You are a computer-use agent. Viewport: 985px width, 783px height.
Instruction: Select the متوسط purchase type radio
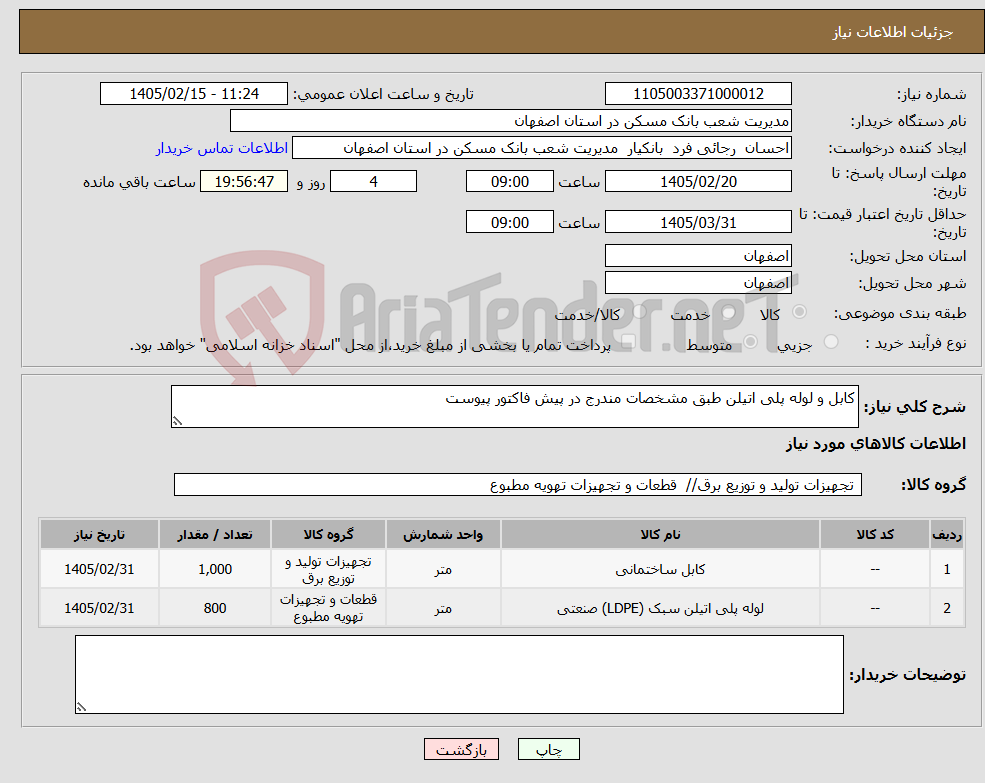click(x=751, y=342)
